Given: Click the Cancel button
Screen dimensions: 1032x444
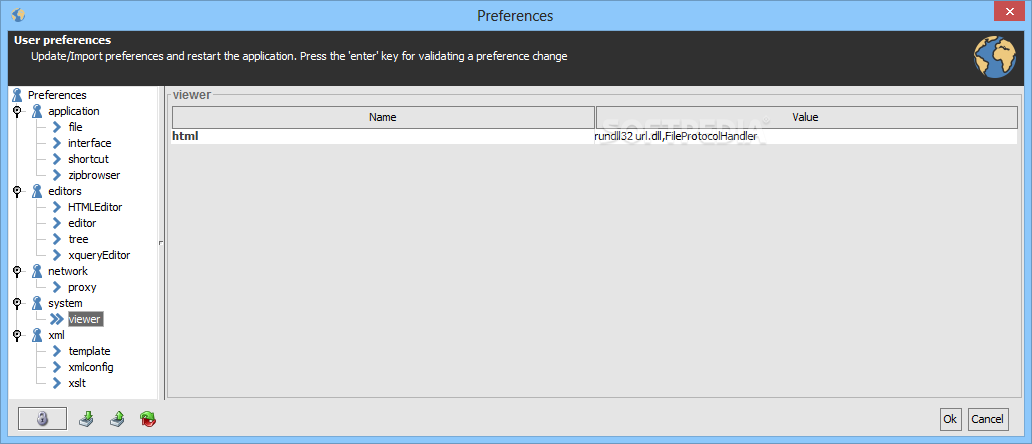Looking at the screenshot, I should tap(987, 419).
